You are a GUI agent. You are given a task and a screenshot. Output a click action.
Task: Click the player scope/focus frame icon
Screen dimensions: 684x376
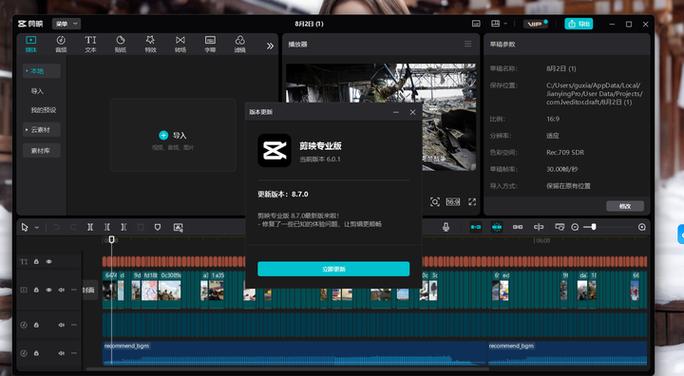coord(434,202)
